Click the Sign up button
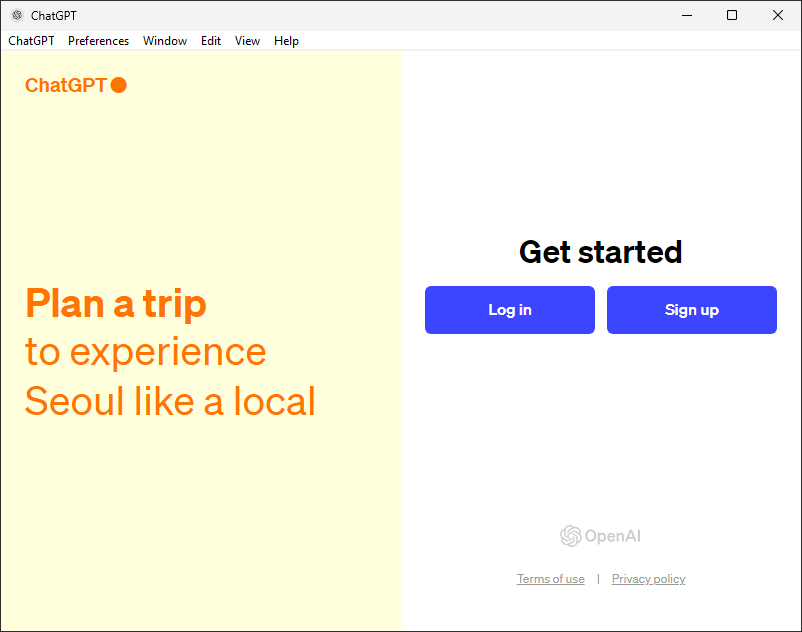 692,310
